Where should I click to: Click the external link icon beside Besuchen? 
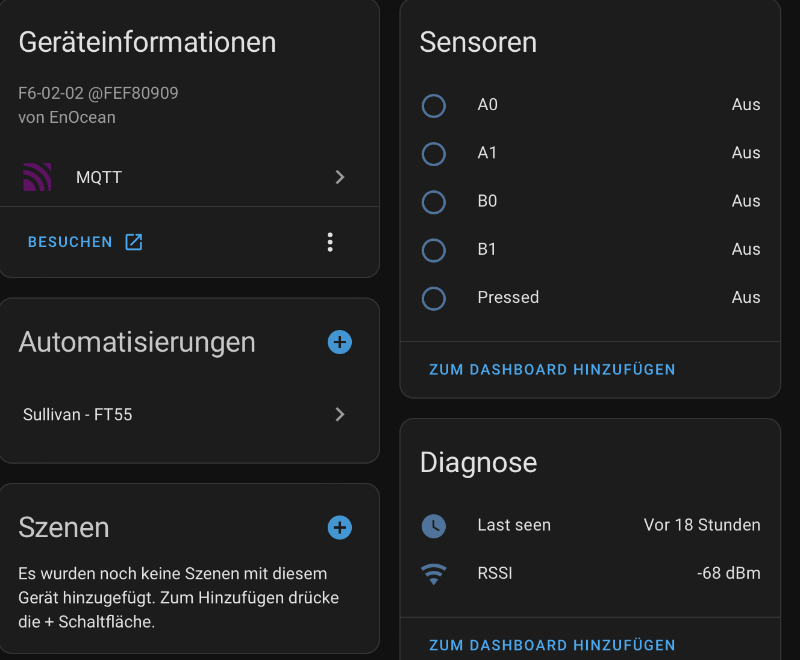(134, 242)
